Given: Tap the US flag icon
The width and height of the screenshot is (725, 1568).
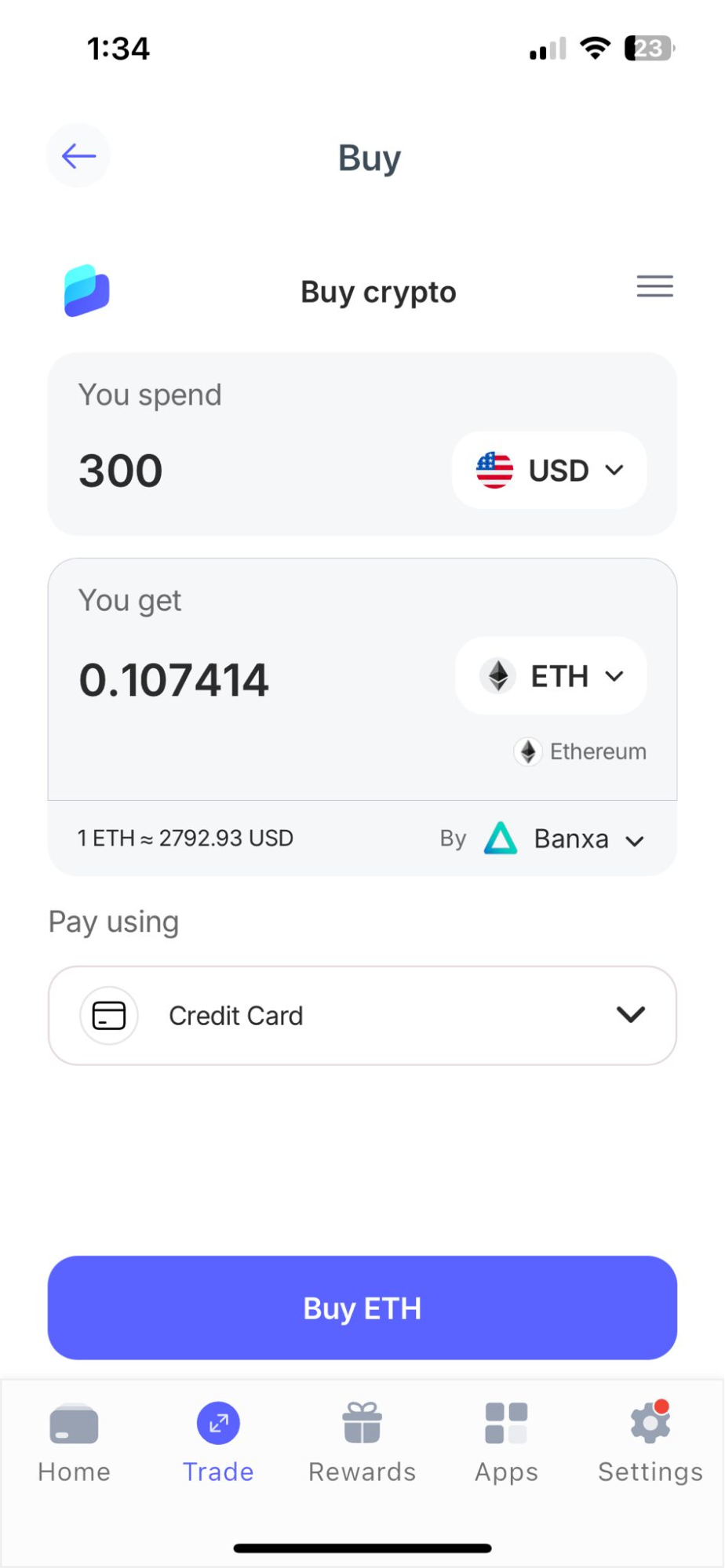Looking at the screenshot, I should point(494,470).
